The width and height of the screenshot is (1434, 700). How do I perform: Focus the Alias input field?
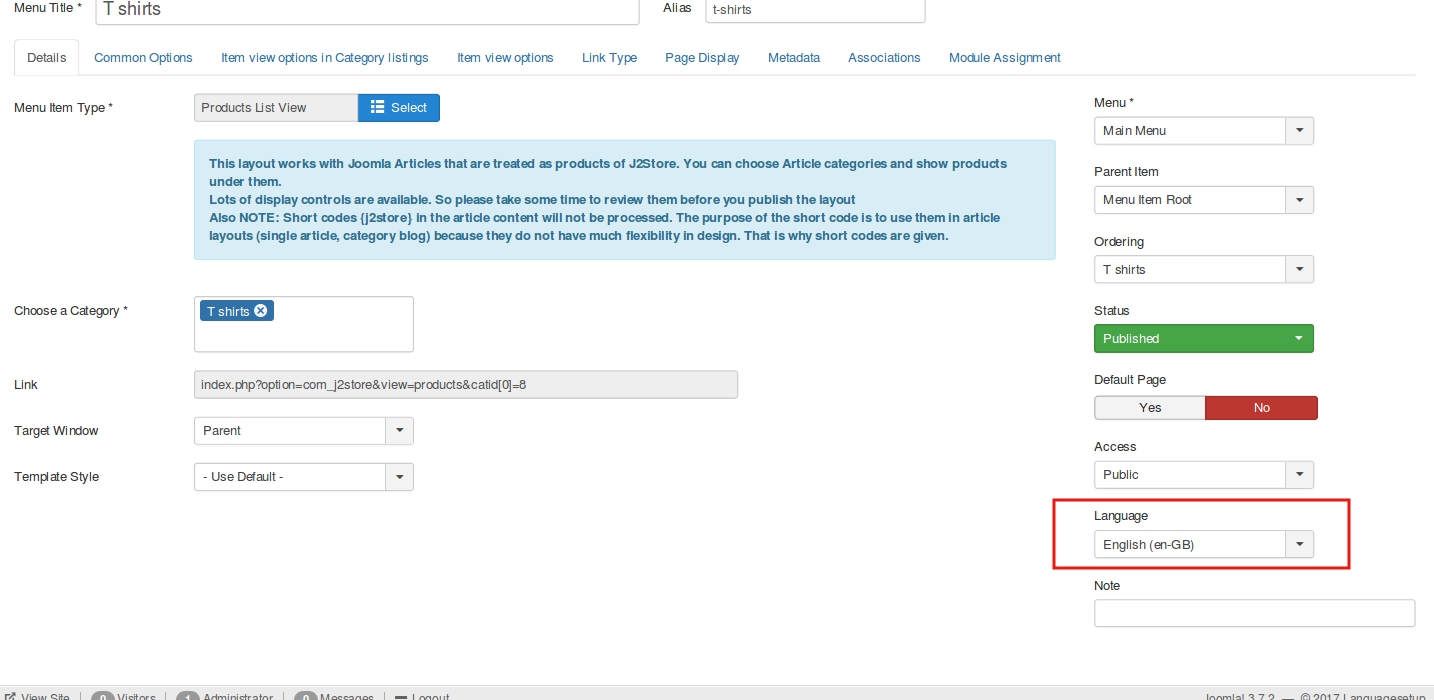click(814, 10)
